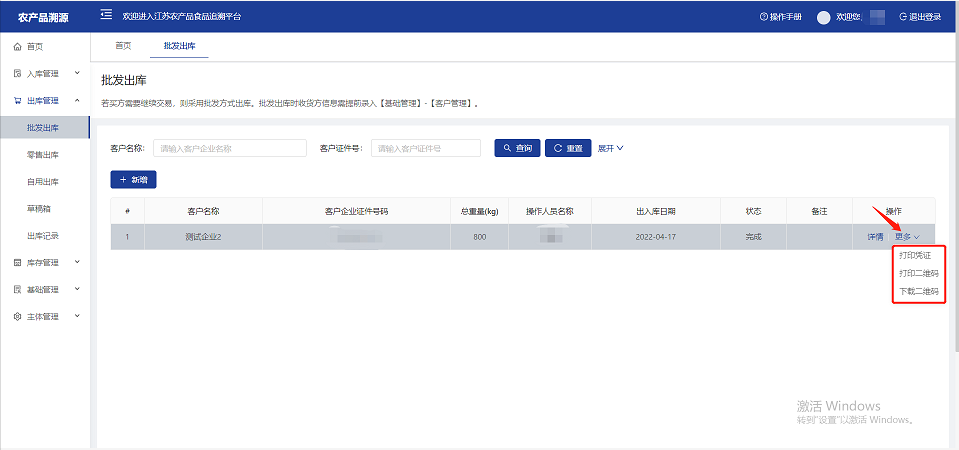Click the sidebar collapse hamburger icon

[106, 16]
